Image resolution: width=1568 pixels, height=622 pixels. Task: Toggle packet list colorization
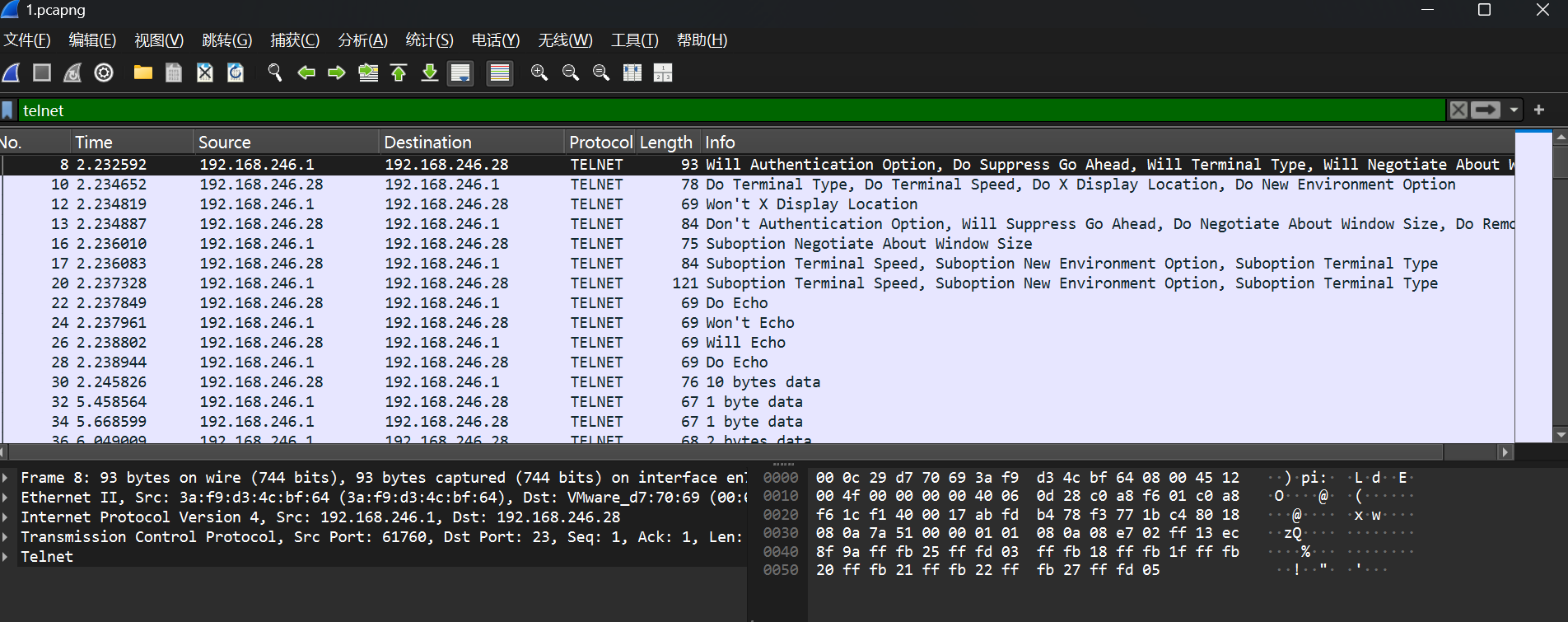pyautogui.click(x=500, y=73)
